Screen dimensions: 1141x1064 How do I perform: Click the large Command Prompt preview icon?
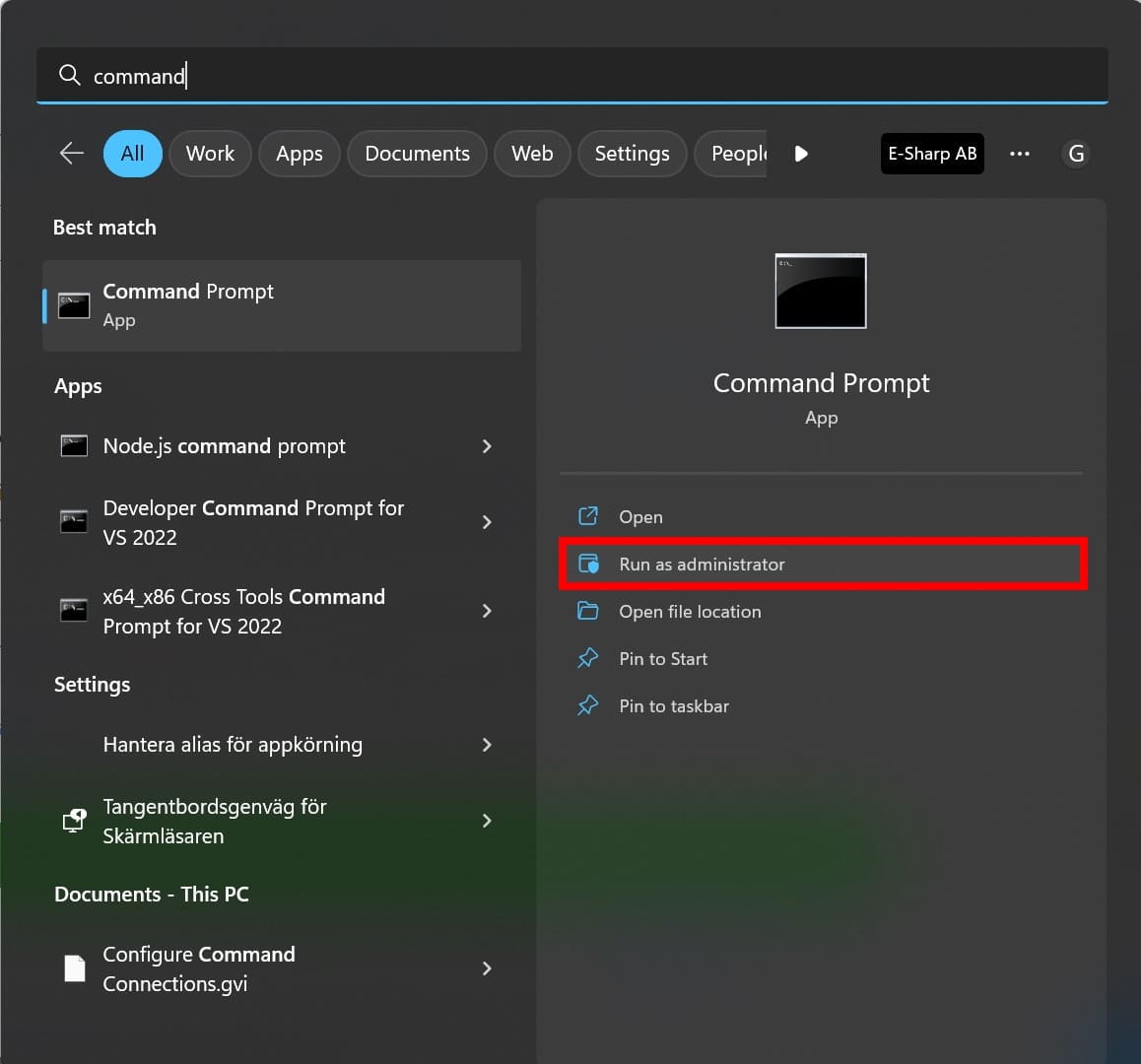[x=821, y=292]
